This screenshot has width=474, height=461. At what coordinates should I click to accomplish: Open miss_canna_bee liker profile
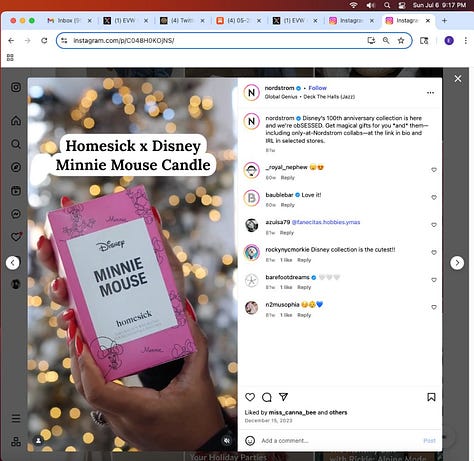click(292, 413)
